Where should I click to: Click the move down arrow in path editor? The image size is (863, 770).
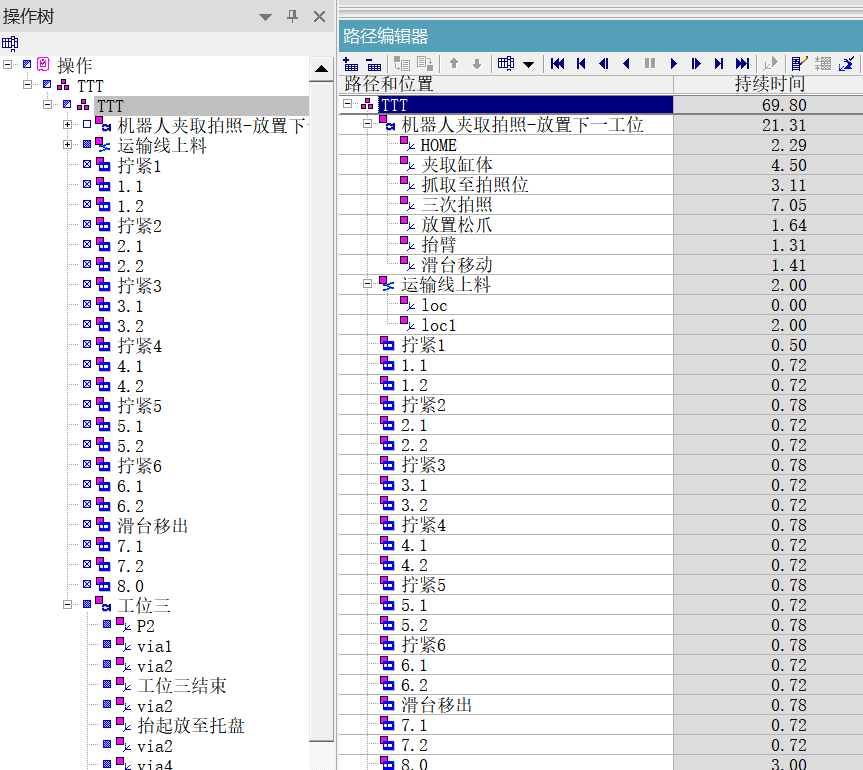477,64
